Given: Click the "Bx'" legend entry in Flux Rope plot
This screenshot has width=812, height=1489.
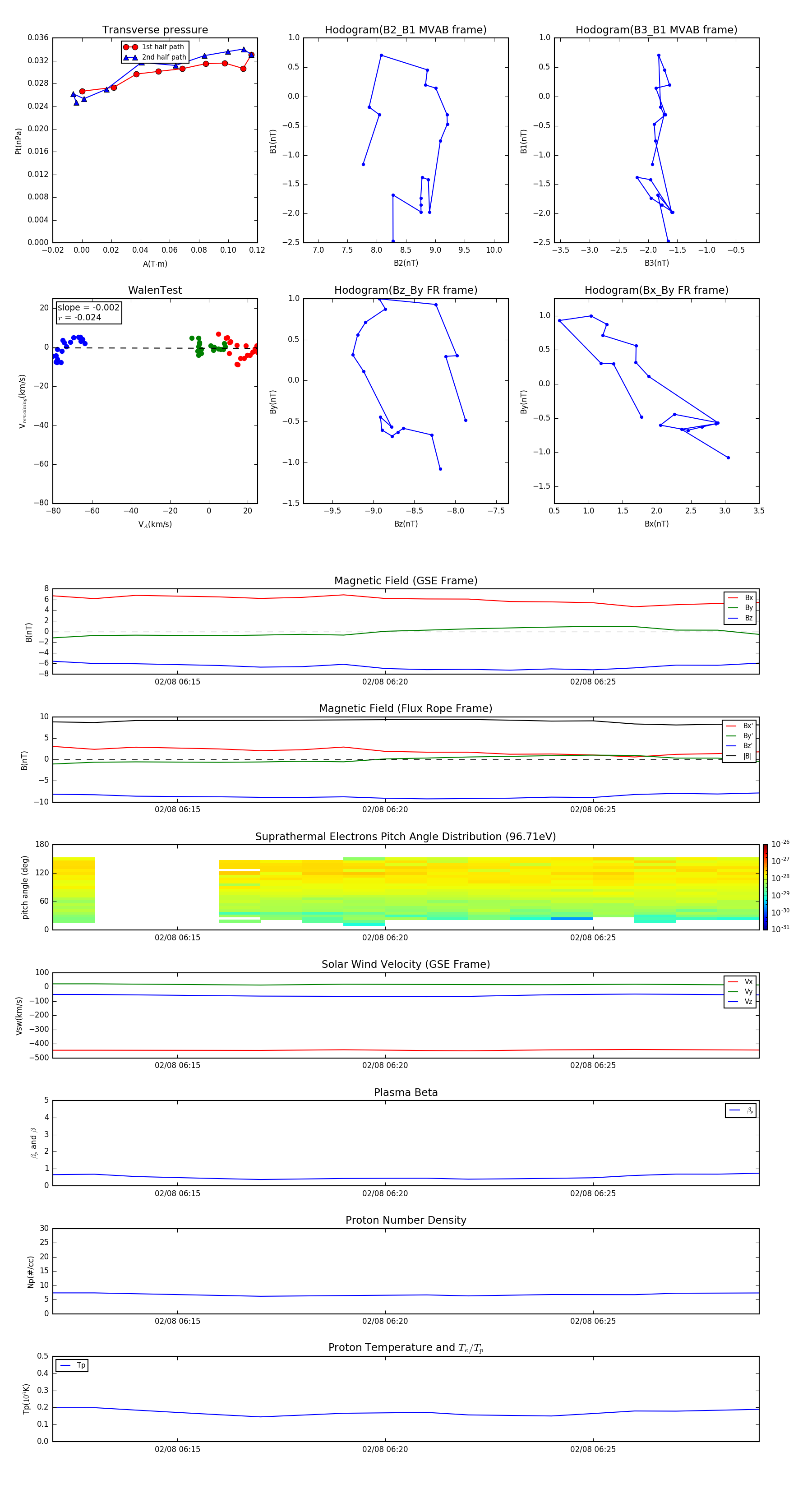Looking at the screenshot, I should coord(739,726).
